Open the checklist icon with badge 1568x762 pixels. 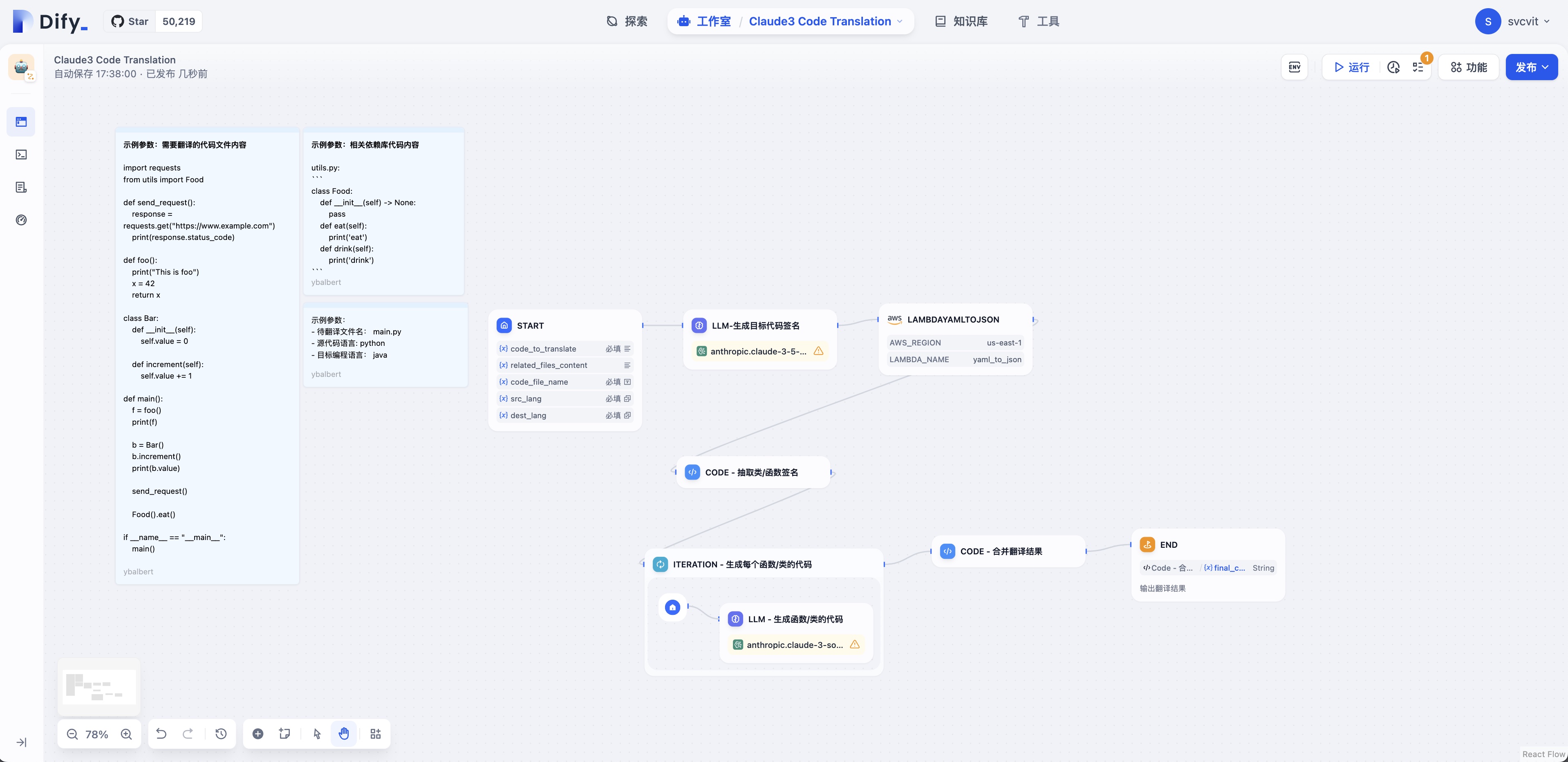point(1418,67)
